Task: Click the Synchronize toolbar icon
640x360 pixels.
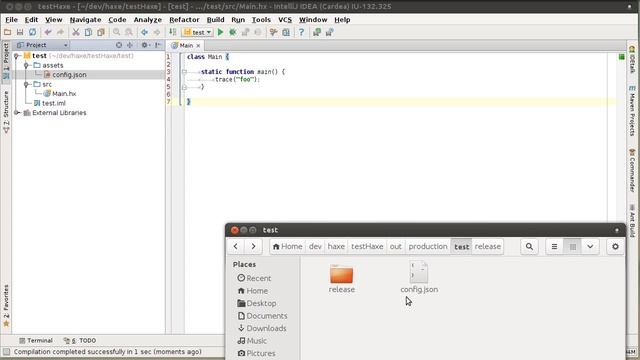Action: coord(32,32)
